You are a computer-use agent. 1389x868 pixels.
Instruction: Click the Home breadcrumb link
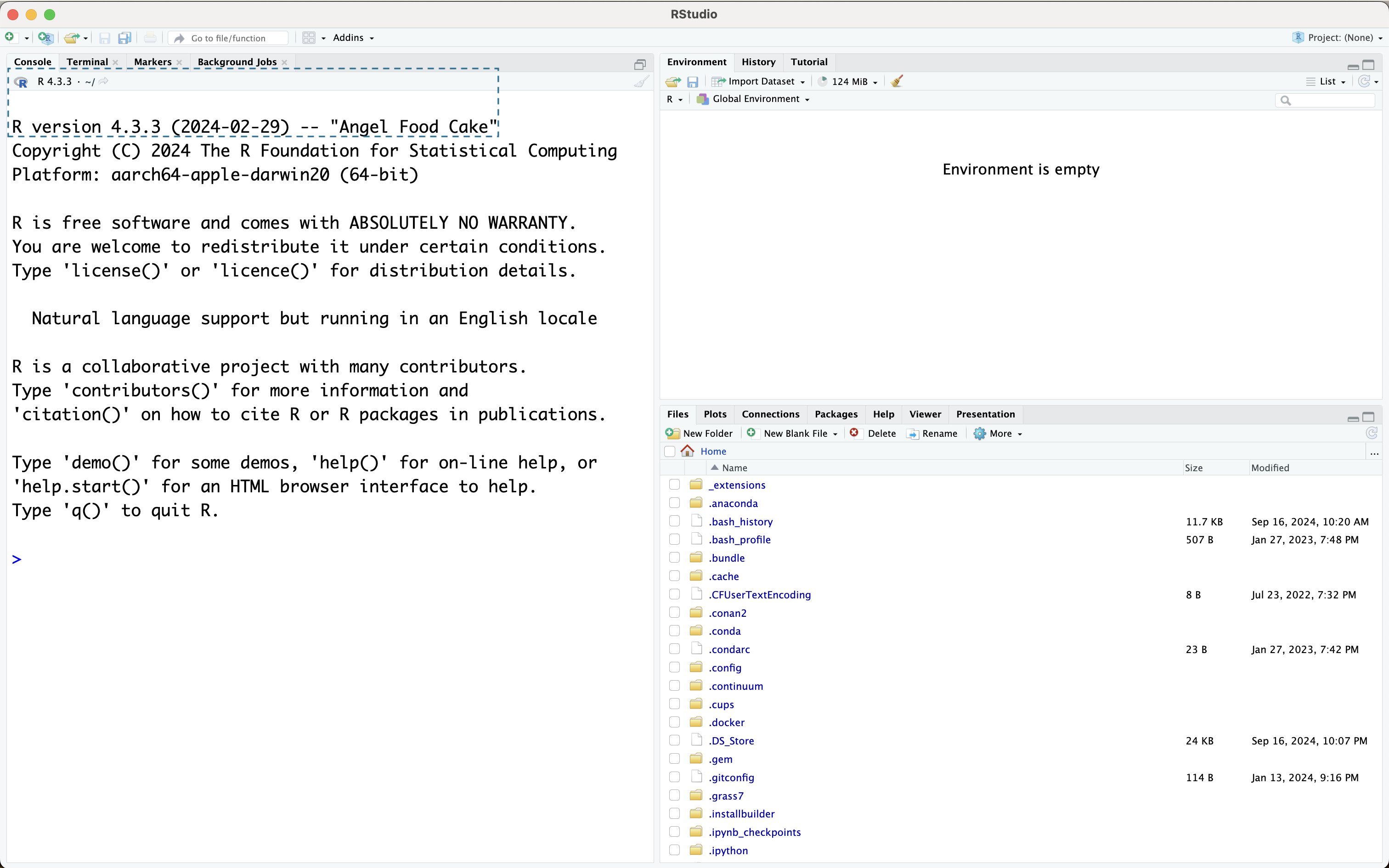pos(713,451)
